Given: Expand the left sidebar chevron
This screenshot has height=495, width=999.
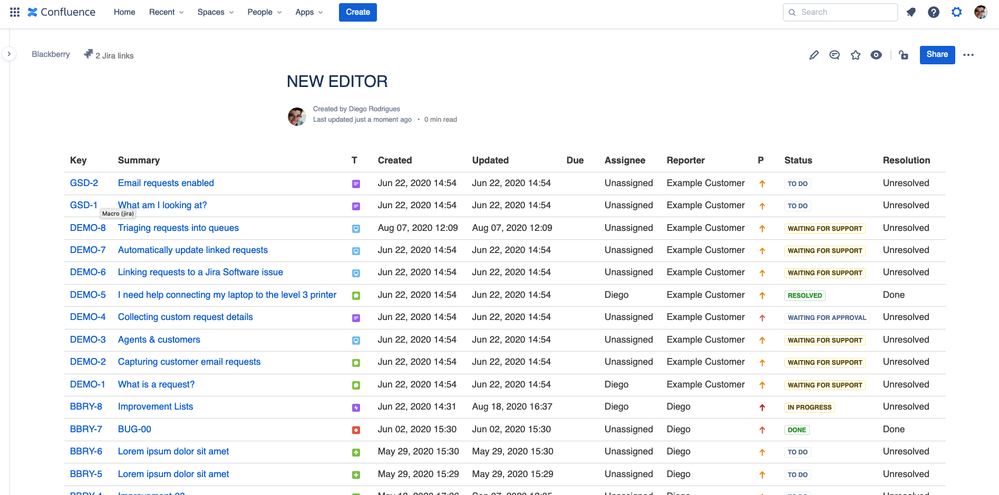Looking at the screenshot, I should 9,54.
